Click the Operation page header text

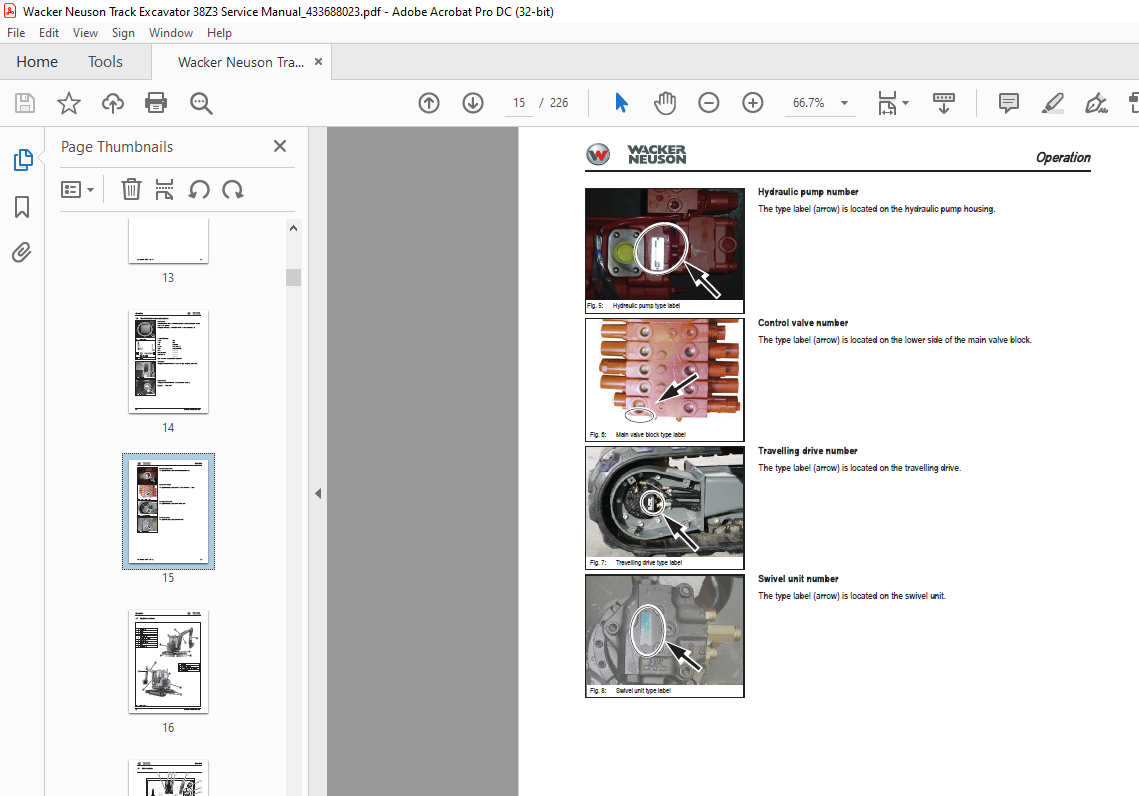pyautogui.click(x=1063, y=158)
